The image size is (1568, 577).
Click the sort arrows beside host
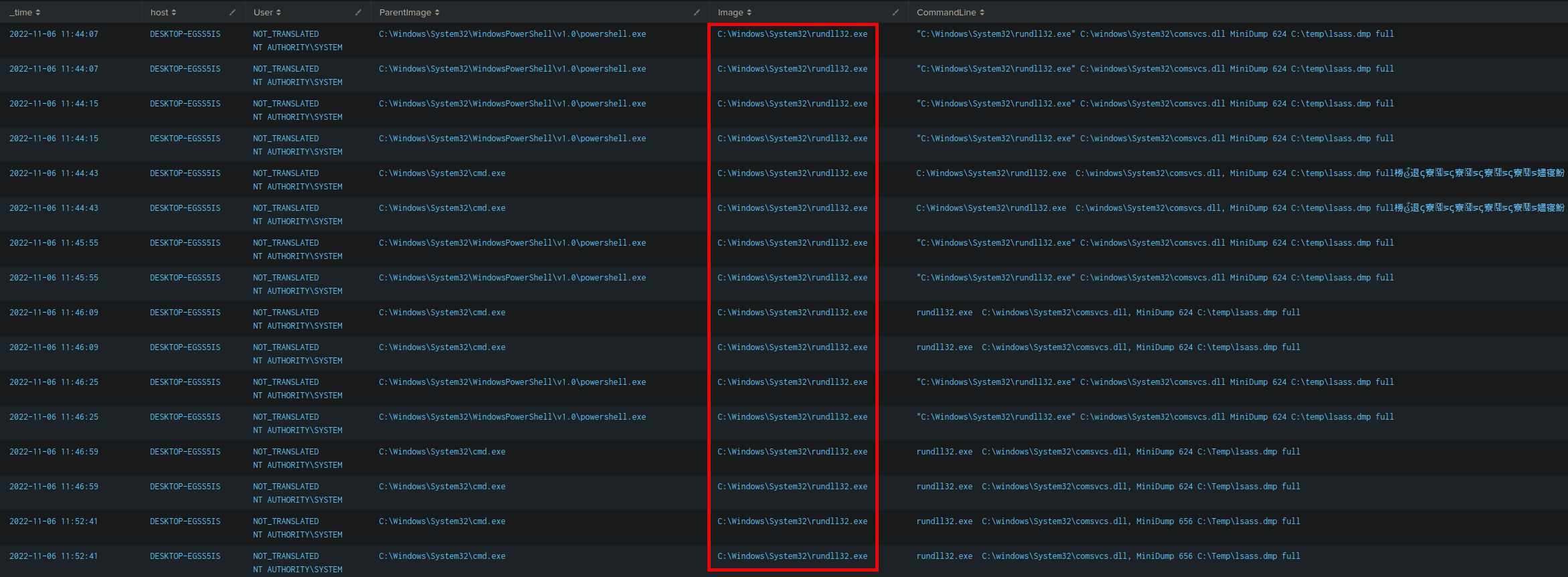[174, 13]
